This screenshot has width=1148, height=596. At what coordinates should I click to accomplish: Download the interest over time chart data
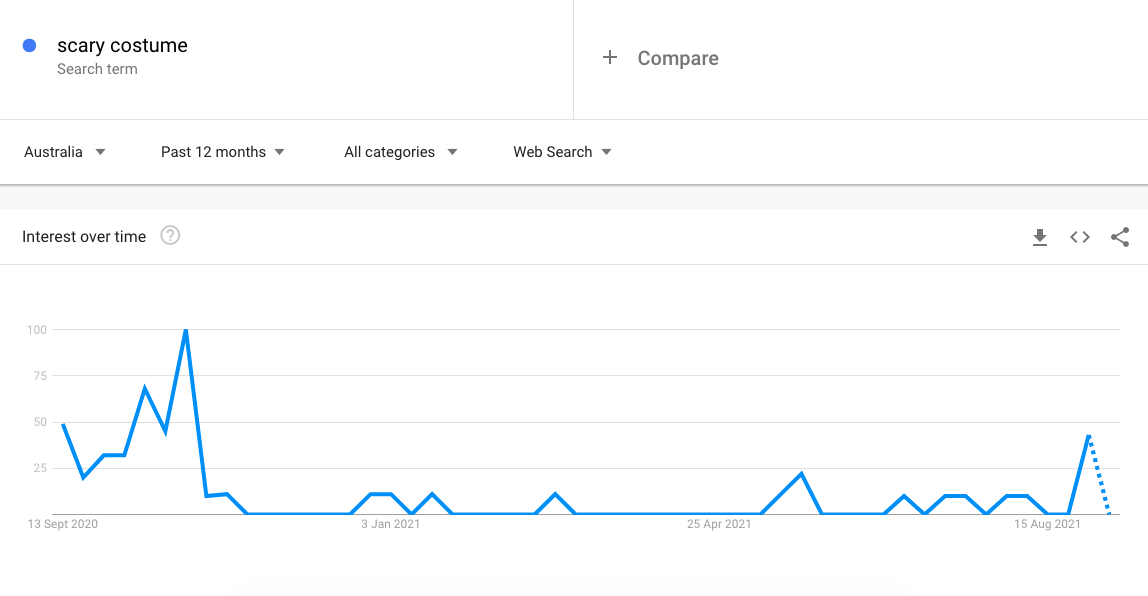click(x=1040, y=237)
